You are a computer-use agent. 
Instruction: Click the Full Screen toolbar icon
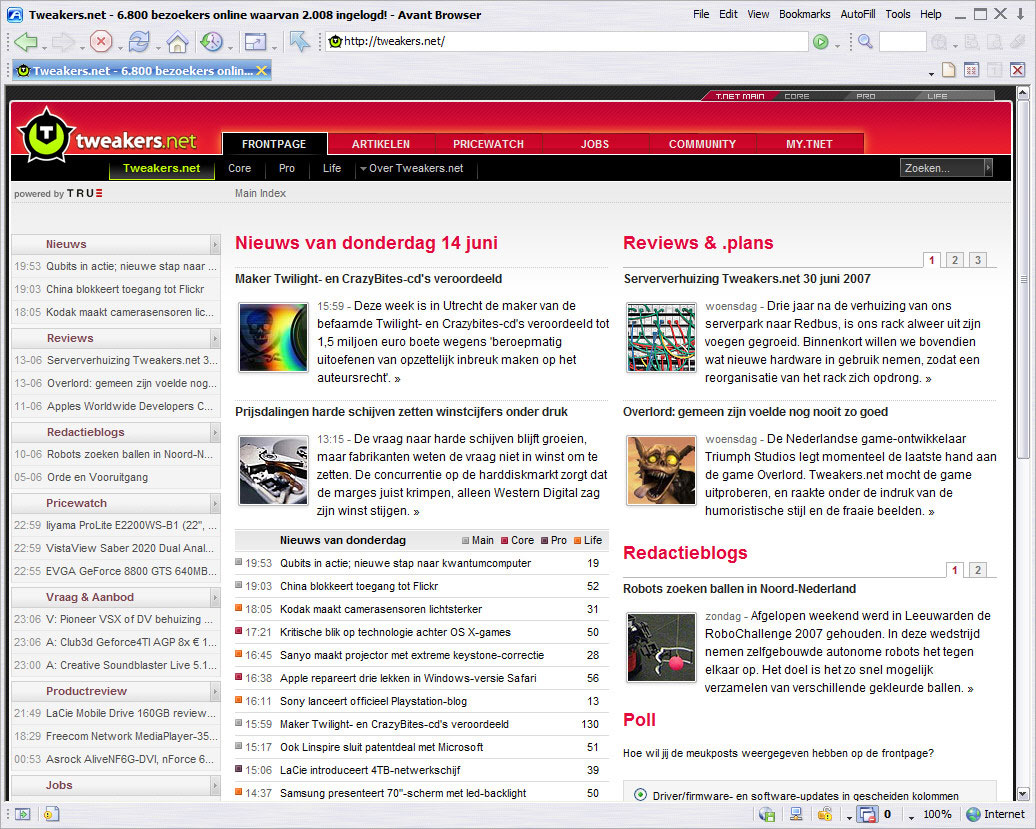pos(255,42)
